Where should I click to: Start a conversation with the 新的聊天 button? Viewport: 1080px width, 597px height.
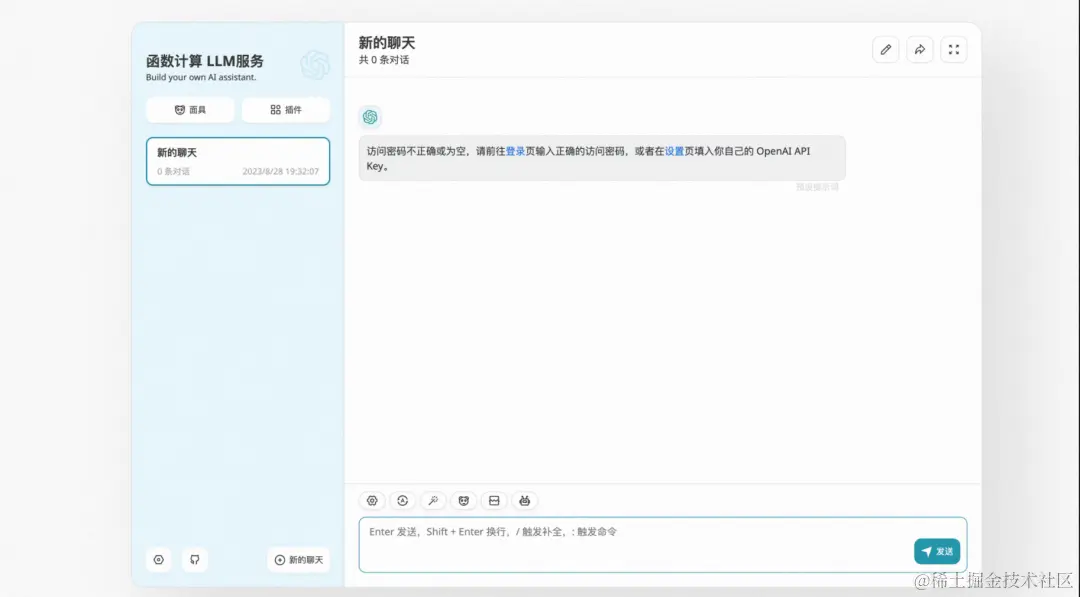point(297,560)
